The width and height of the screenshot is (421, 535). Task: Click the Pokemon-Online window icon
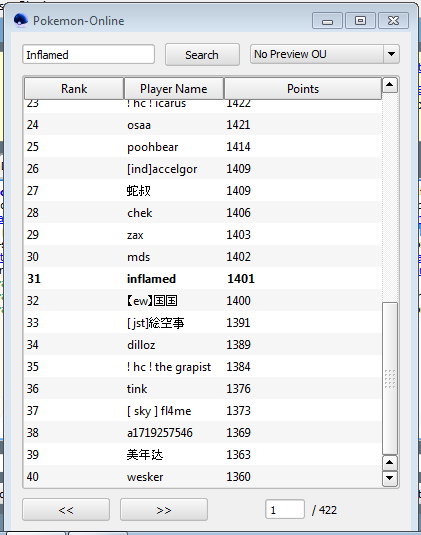[x=20, y=20]
